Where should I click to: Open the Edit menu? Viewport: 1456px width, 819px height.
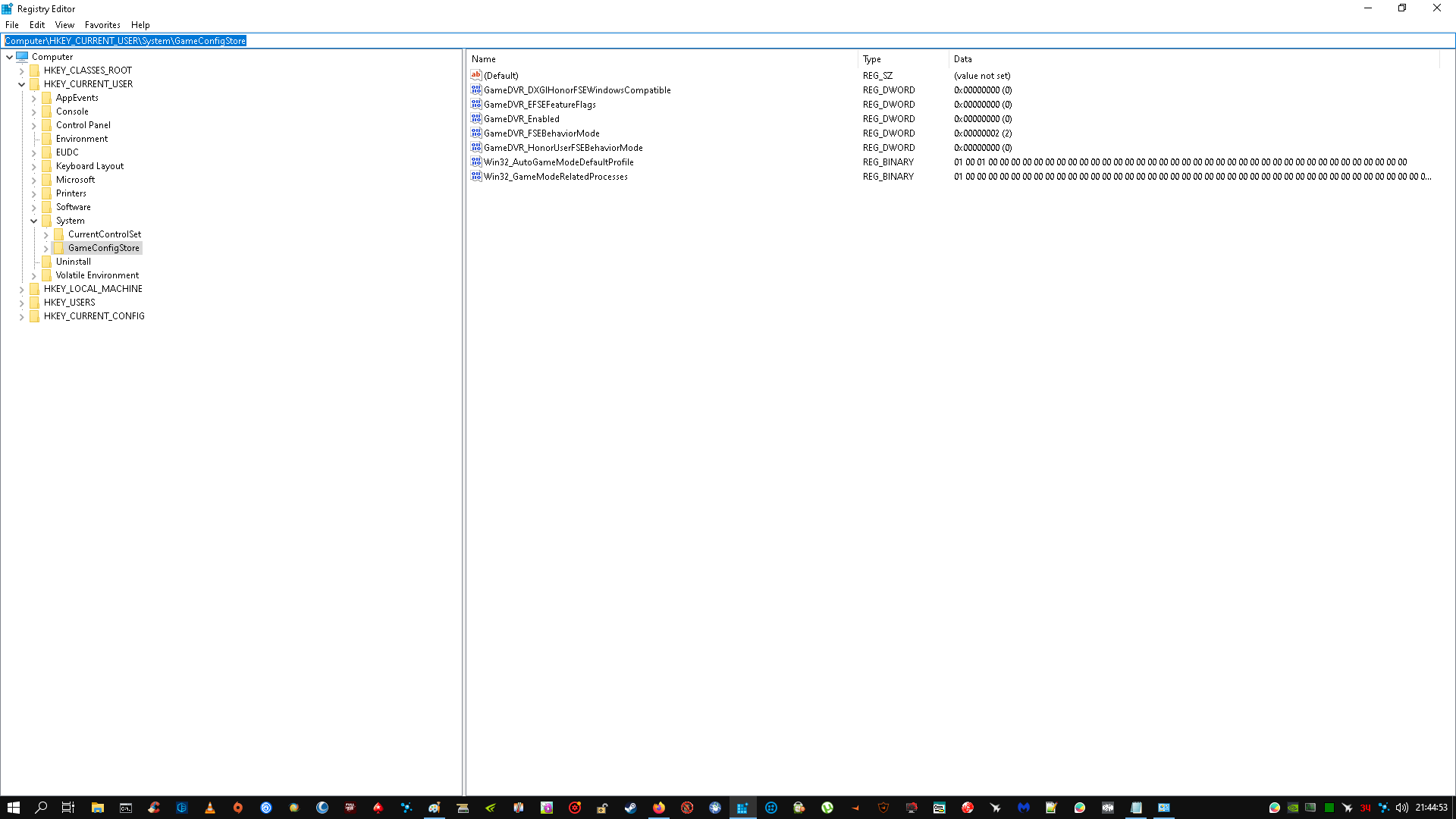click(36, 25)
